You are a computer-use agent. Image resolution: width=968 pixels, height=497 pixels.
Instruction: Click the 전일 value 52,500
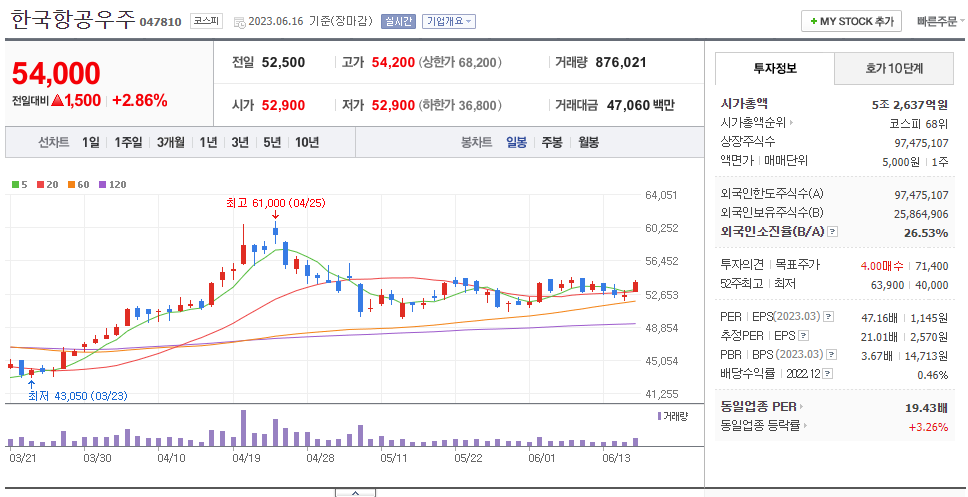pyautogui.click(x=283, y=62)
